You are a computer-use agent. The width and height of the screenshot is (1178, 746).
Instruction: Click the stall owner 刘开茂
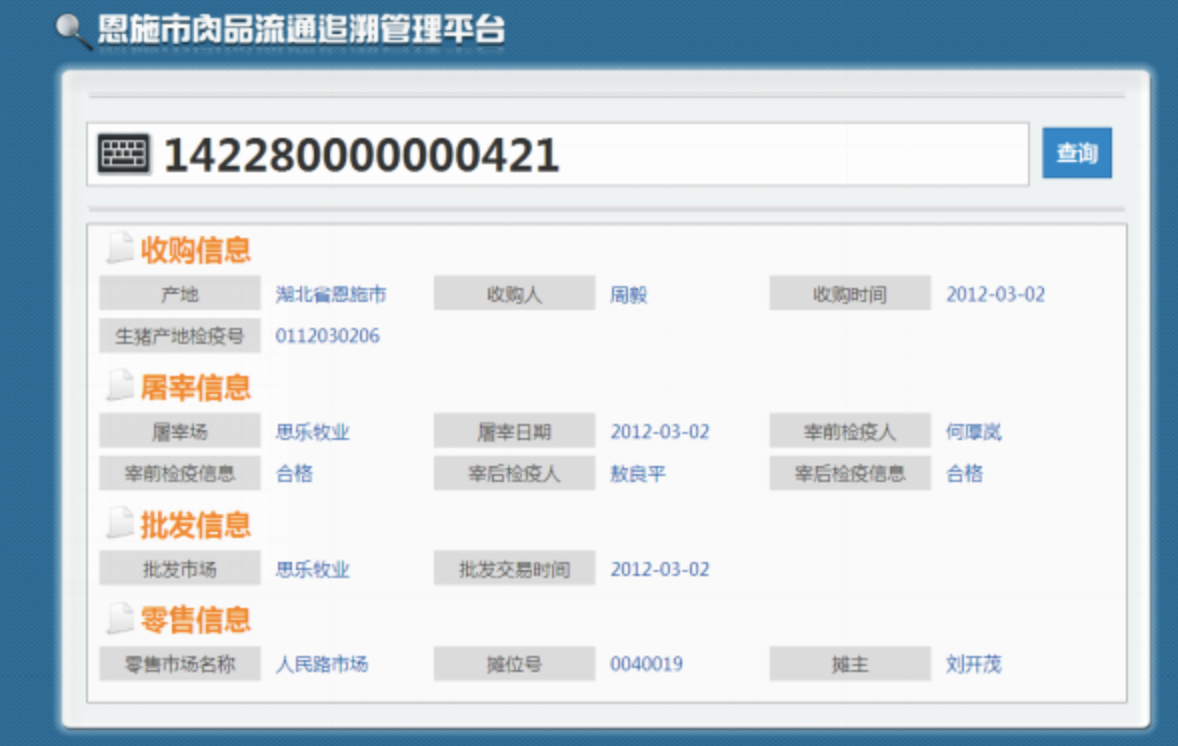click(973, 664)
